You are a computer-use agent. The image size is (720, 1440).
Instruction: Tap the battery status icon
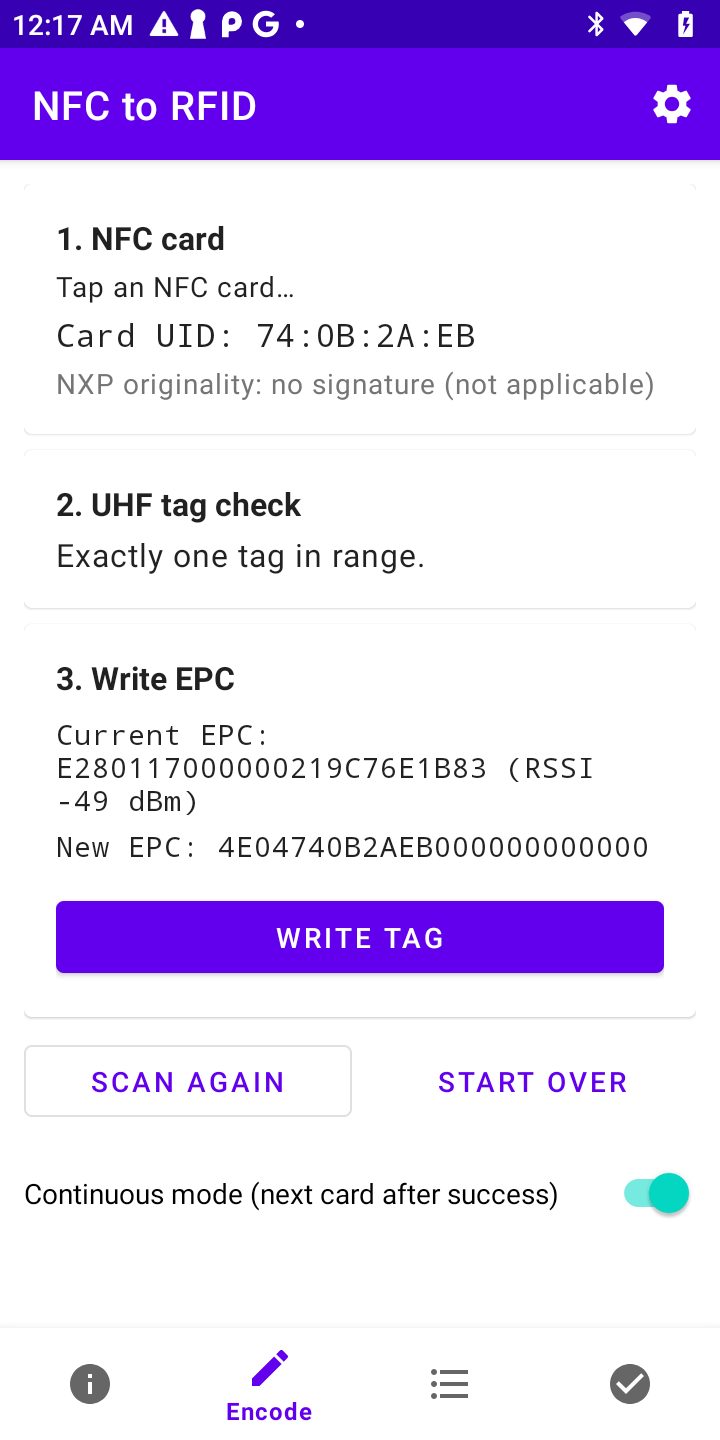[x=686, y=25]
